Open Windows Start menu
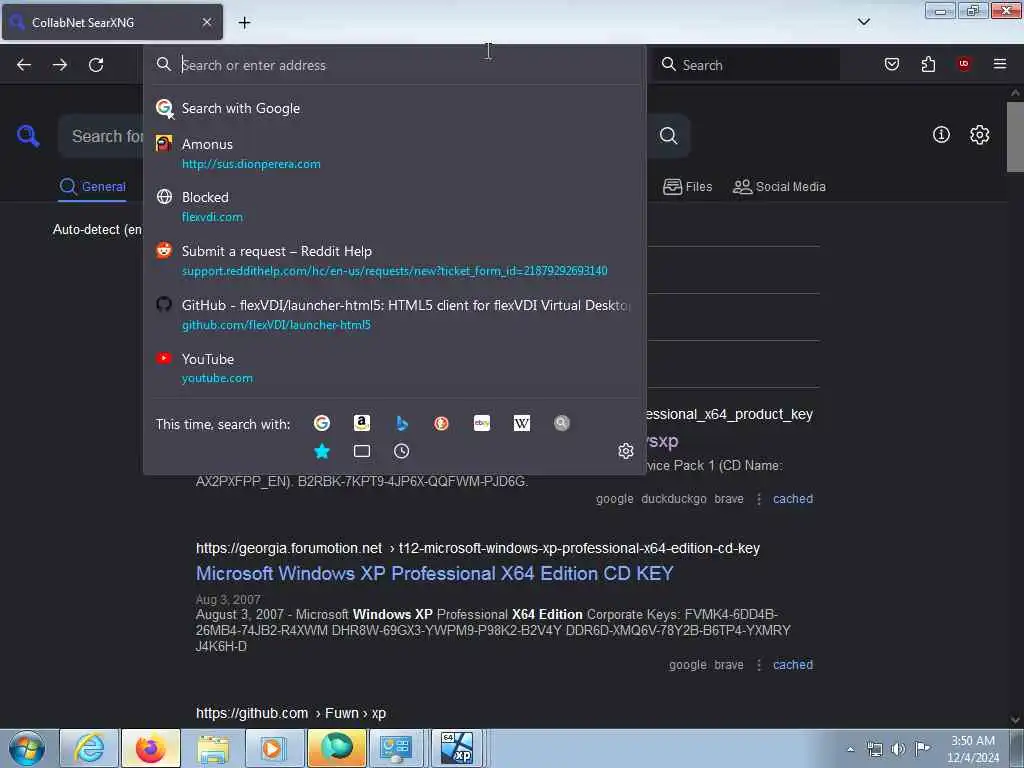 click(x=27, y=748)
